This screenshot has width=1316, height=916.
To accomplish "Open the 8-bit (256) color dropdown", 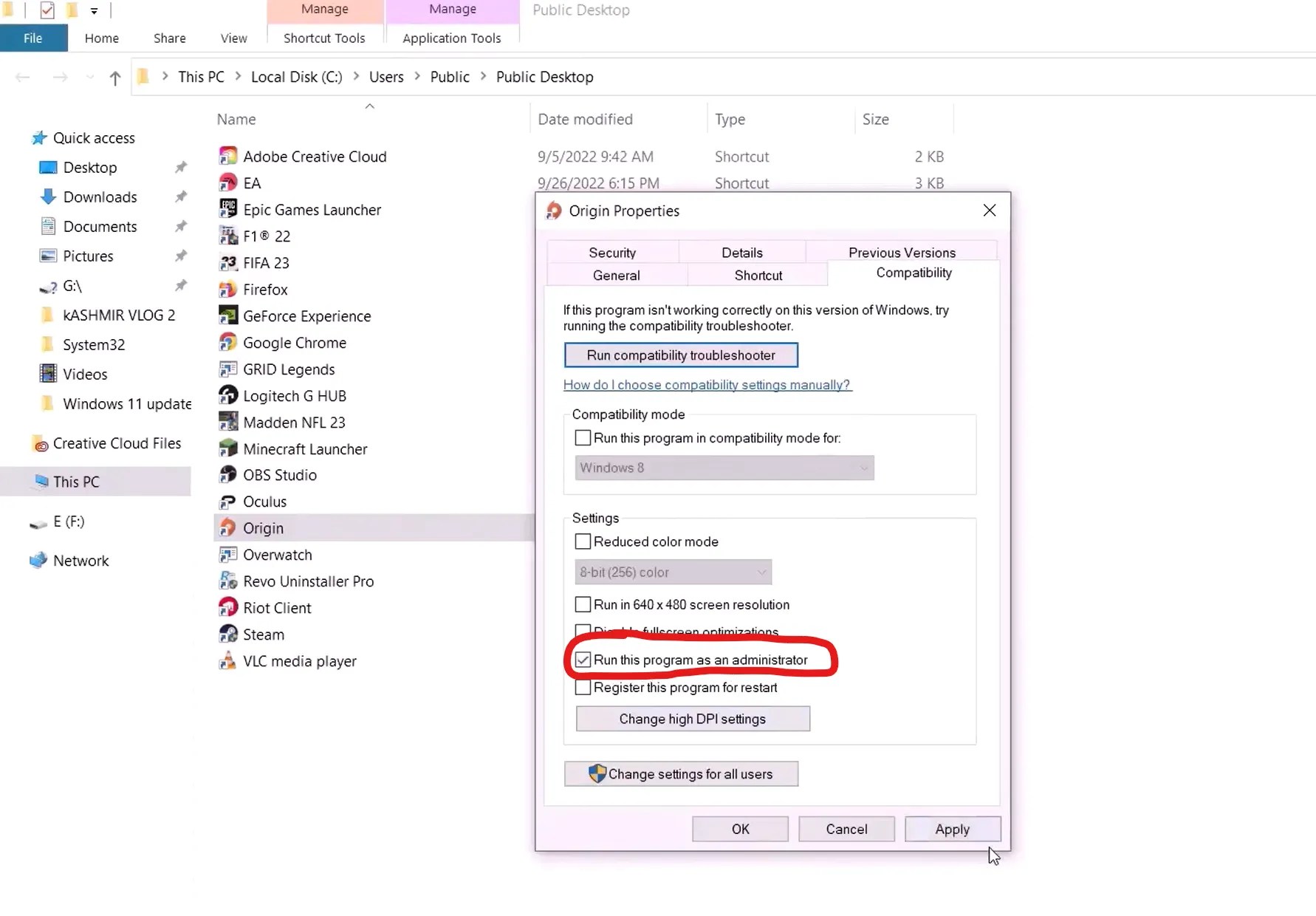I will pyautogui.click(x=674, y=572).
